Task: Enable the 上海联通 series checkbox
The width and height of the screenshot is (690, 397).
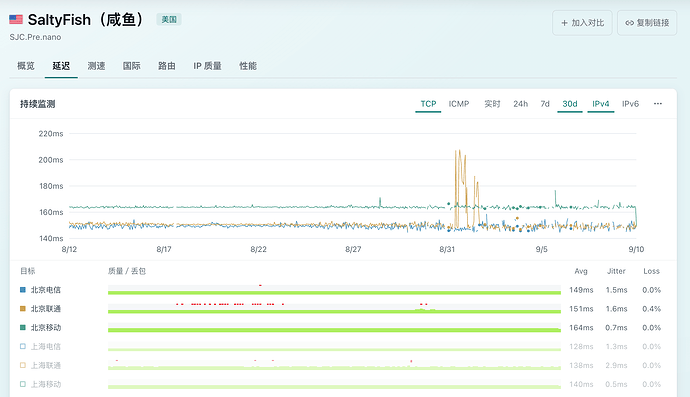Action: click(23, 365)
